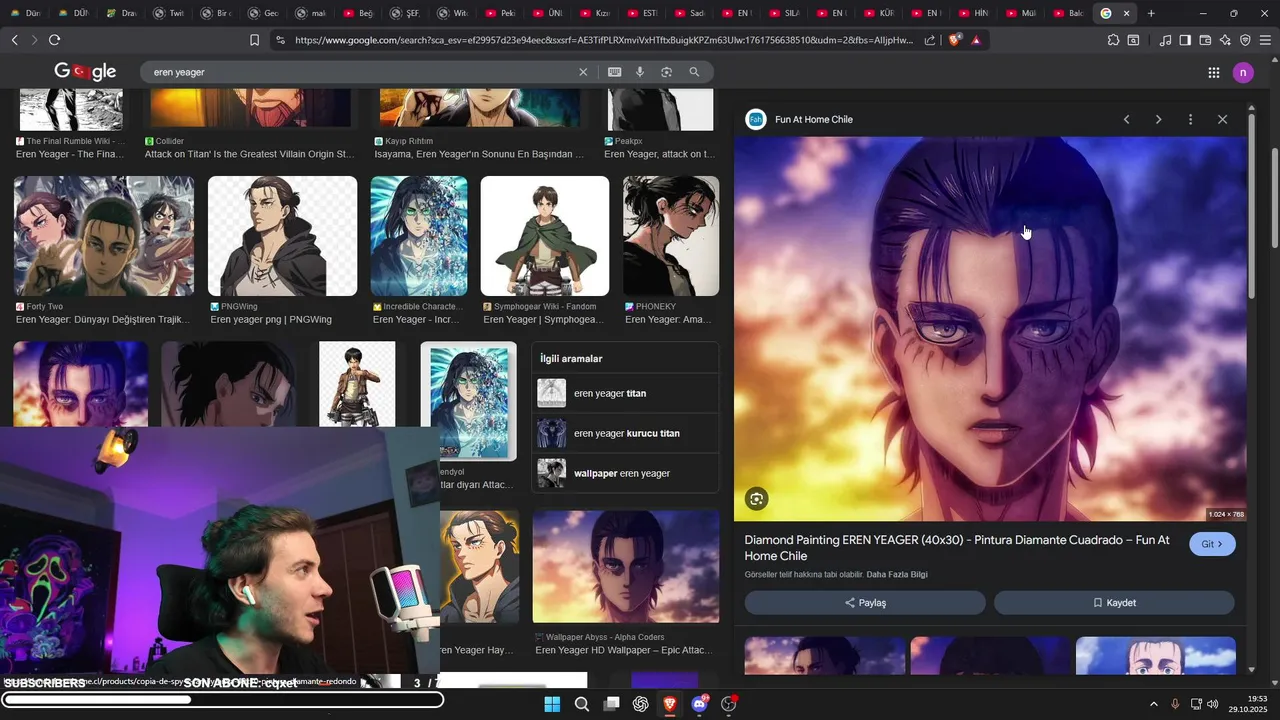
Task: Switch to the 'ESTI' browser tab
Action: 641,13
